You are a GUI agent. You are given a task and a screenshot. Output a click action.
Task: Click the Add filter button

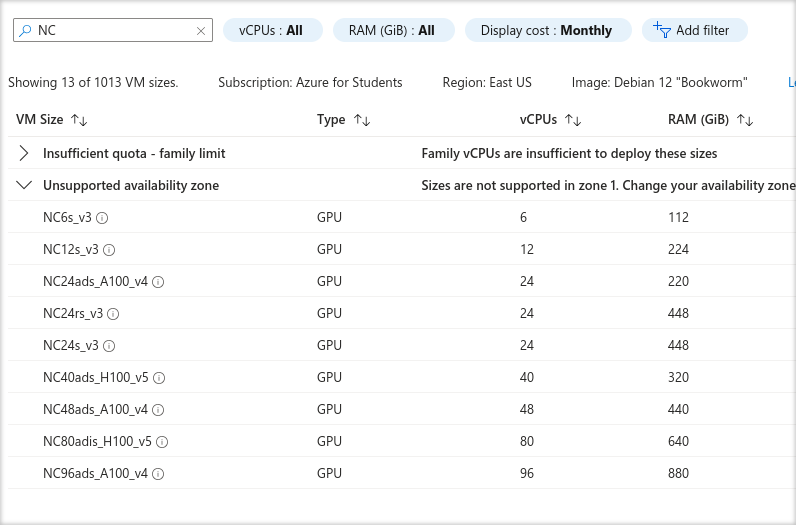tap(692, 30)
